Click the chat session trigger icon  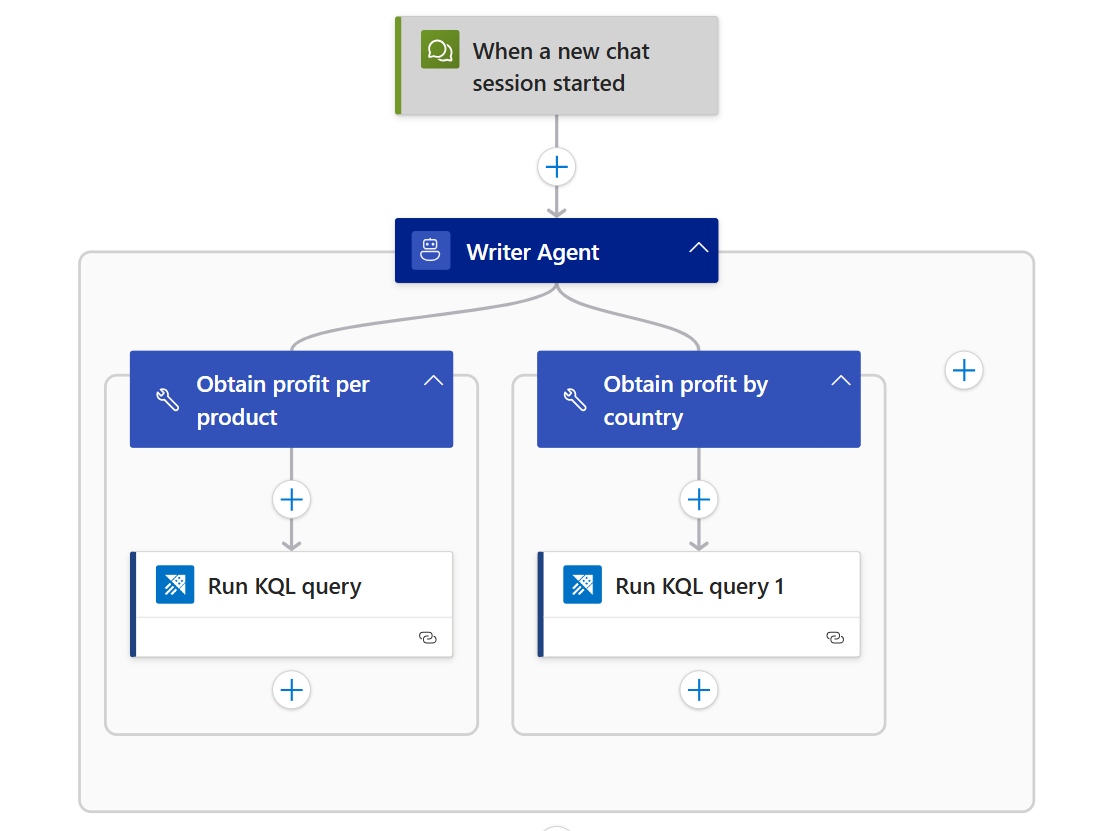440,49
